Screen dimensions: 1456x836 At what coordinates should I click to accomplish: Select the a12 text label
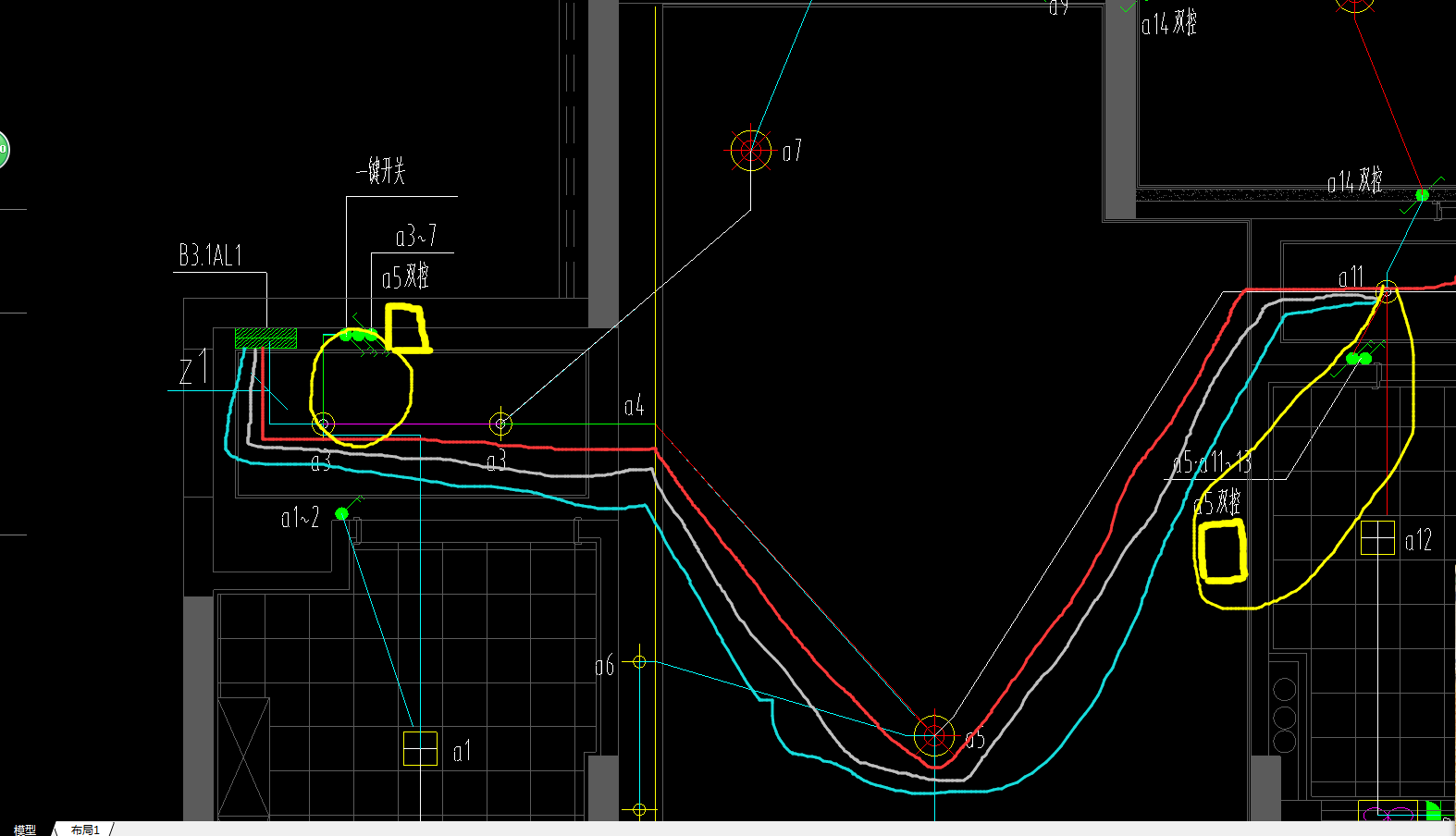pos(1418,540)
